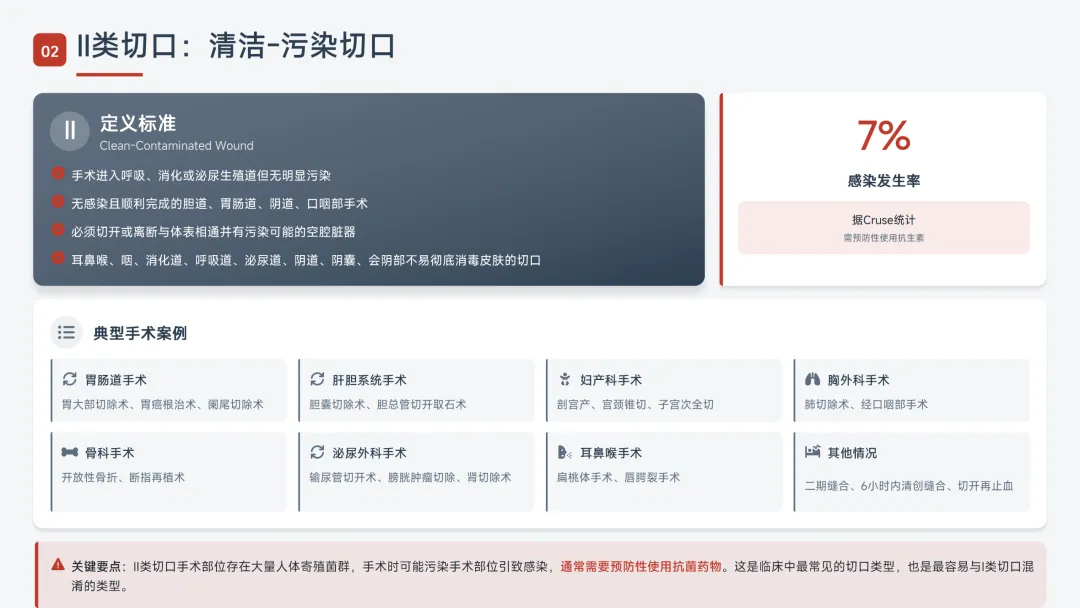Click the head icon beside 耳鼻喉手术
The width and height of the screenshot is (1080, 608).
tap(565, 452)
